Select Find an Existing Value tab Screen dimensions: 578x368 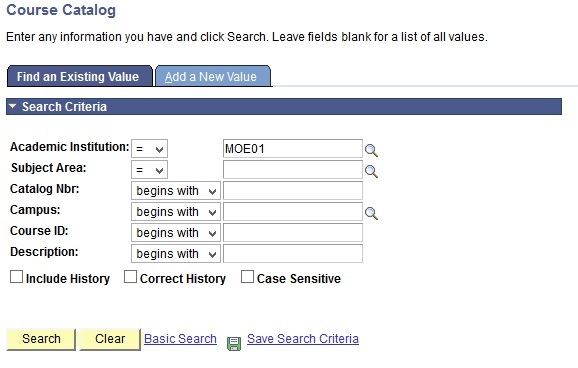(x=80, y=76)
